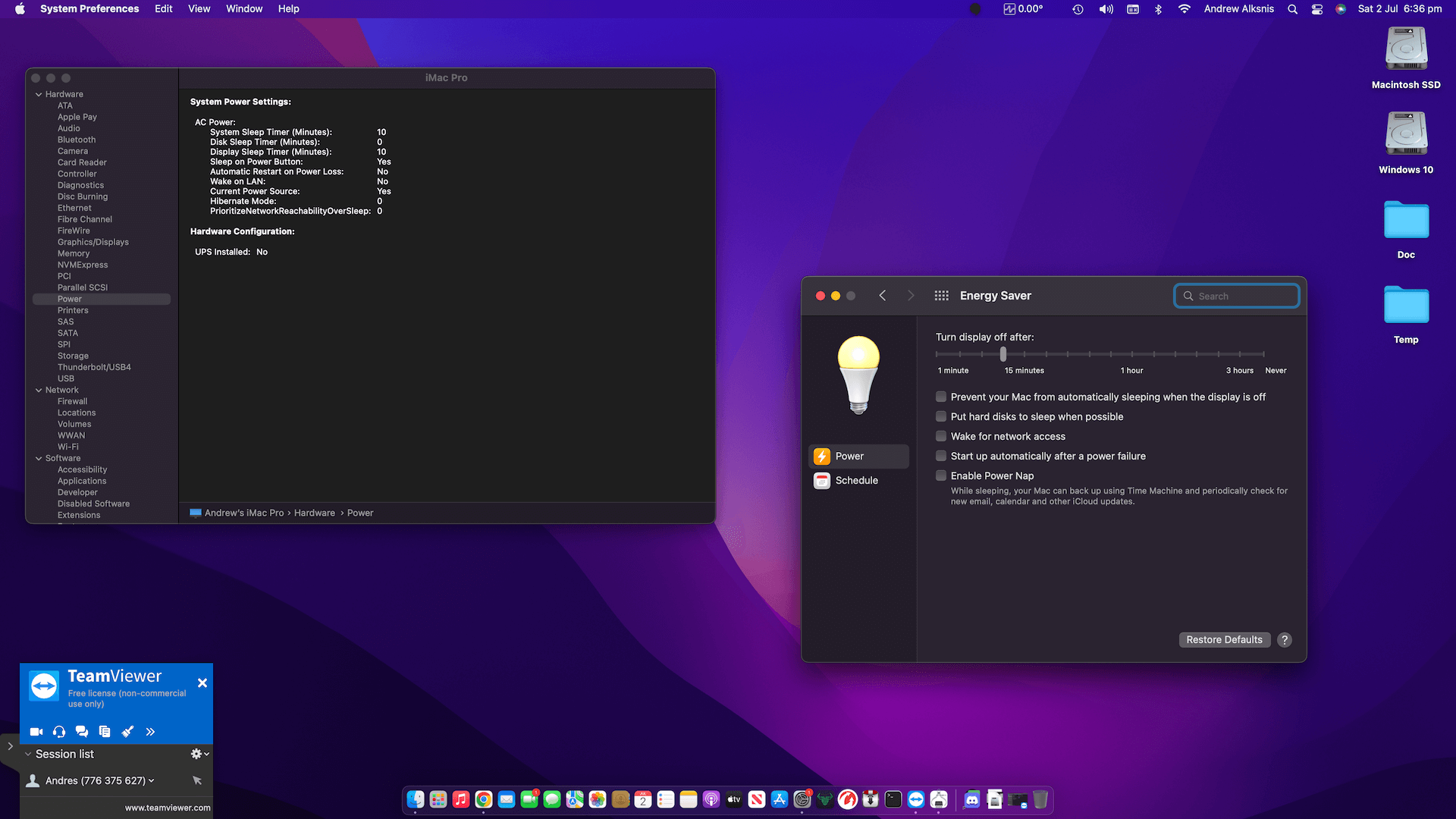The height and width of the screenshot is (819, 1456).
Task: Click the Schedule icon in Energy Saver
Action: coord(822,481)
